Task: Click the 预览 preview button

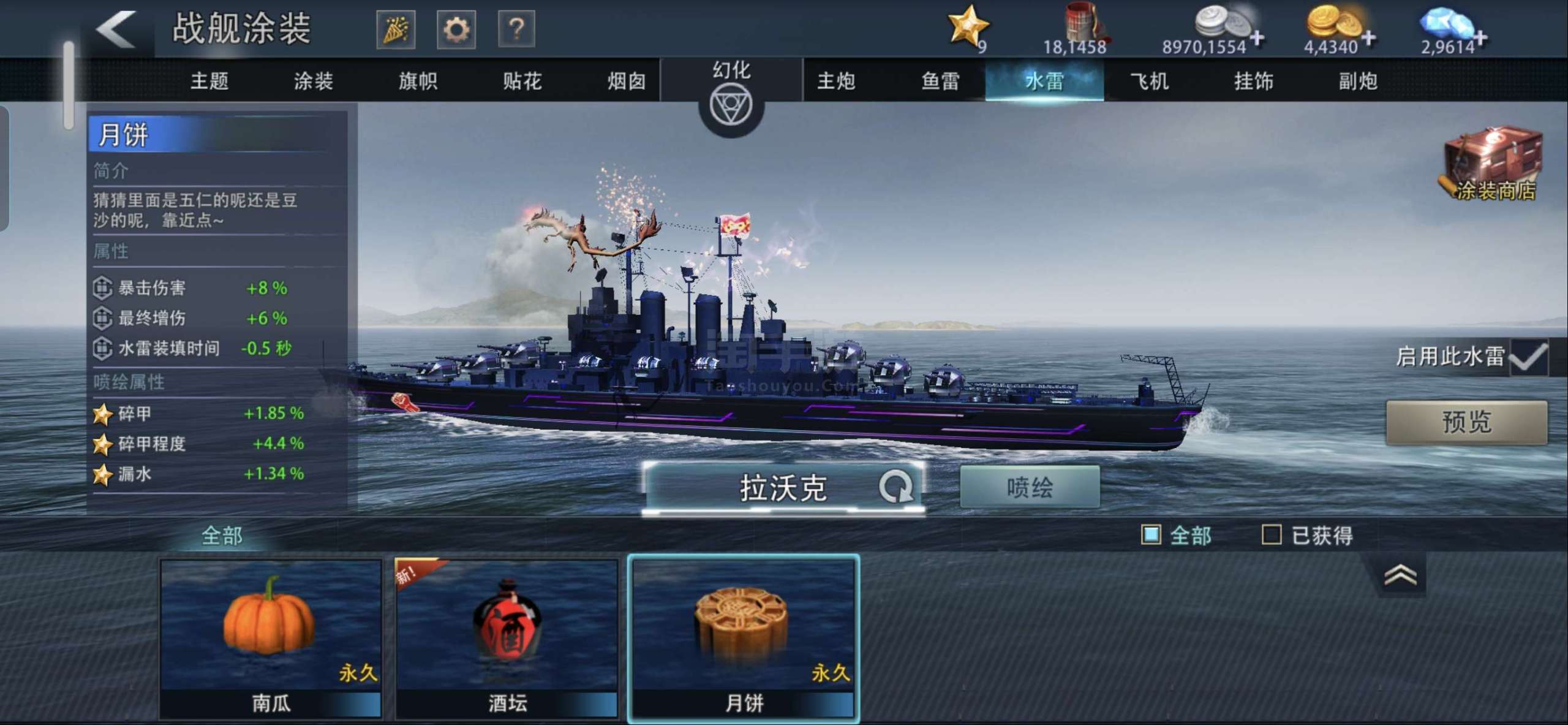Action: (x=1467, y=422)
